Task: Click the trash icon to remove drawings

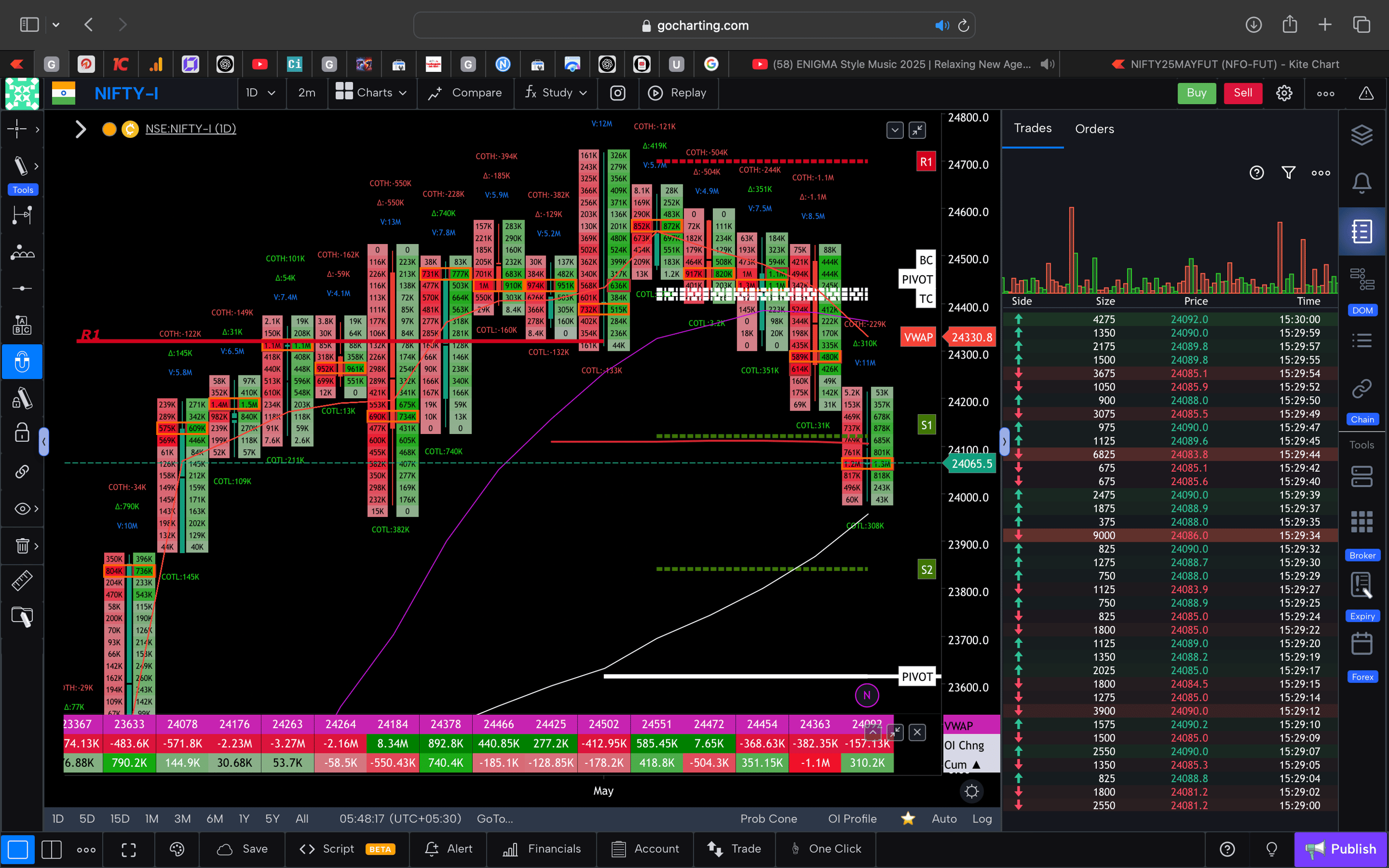Action: (x=21, y=546)
